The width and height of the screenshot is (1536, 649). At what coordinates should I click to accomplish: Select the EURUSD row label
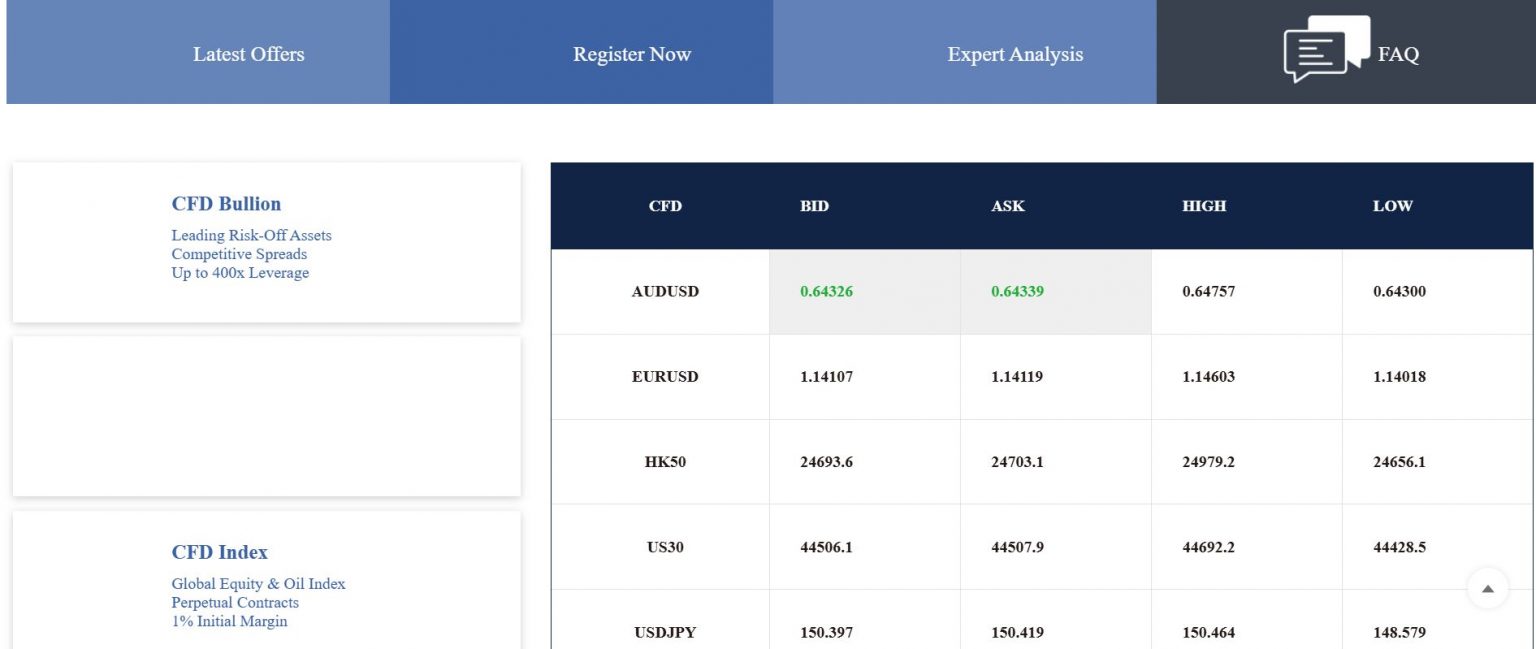(x=665, y=377)
